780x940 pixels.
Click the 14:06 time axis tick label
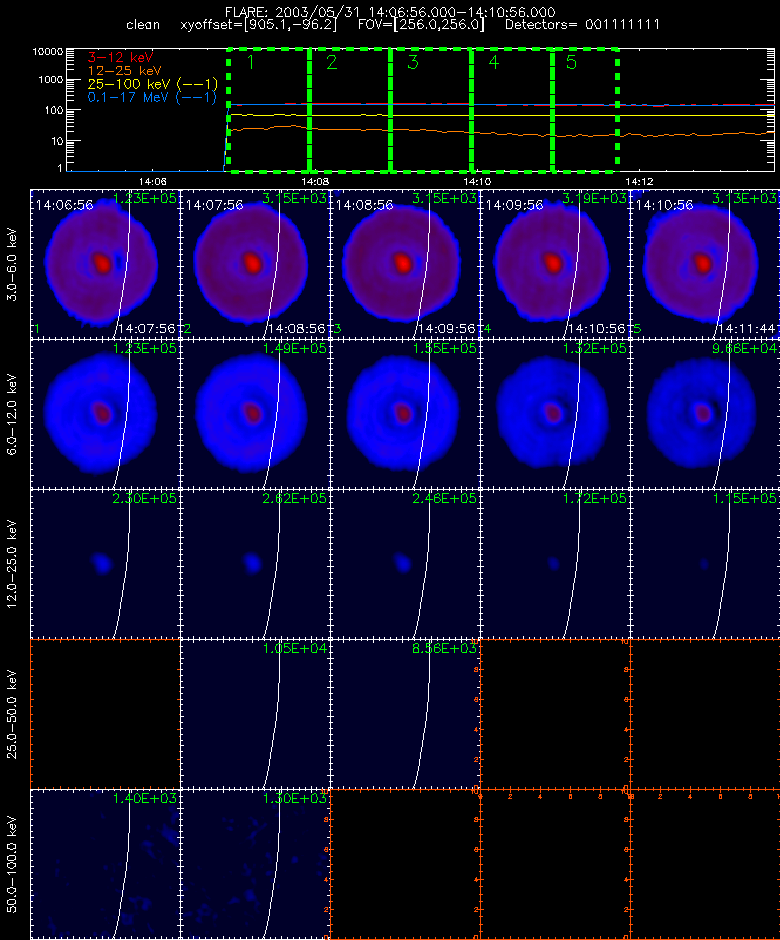153,181
